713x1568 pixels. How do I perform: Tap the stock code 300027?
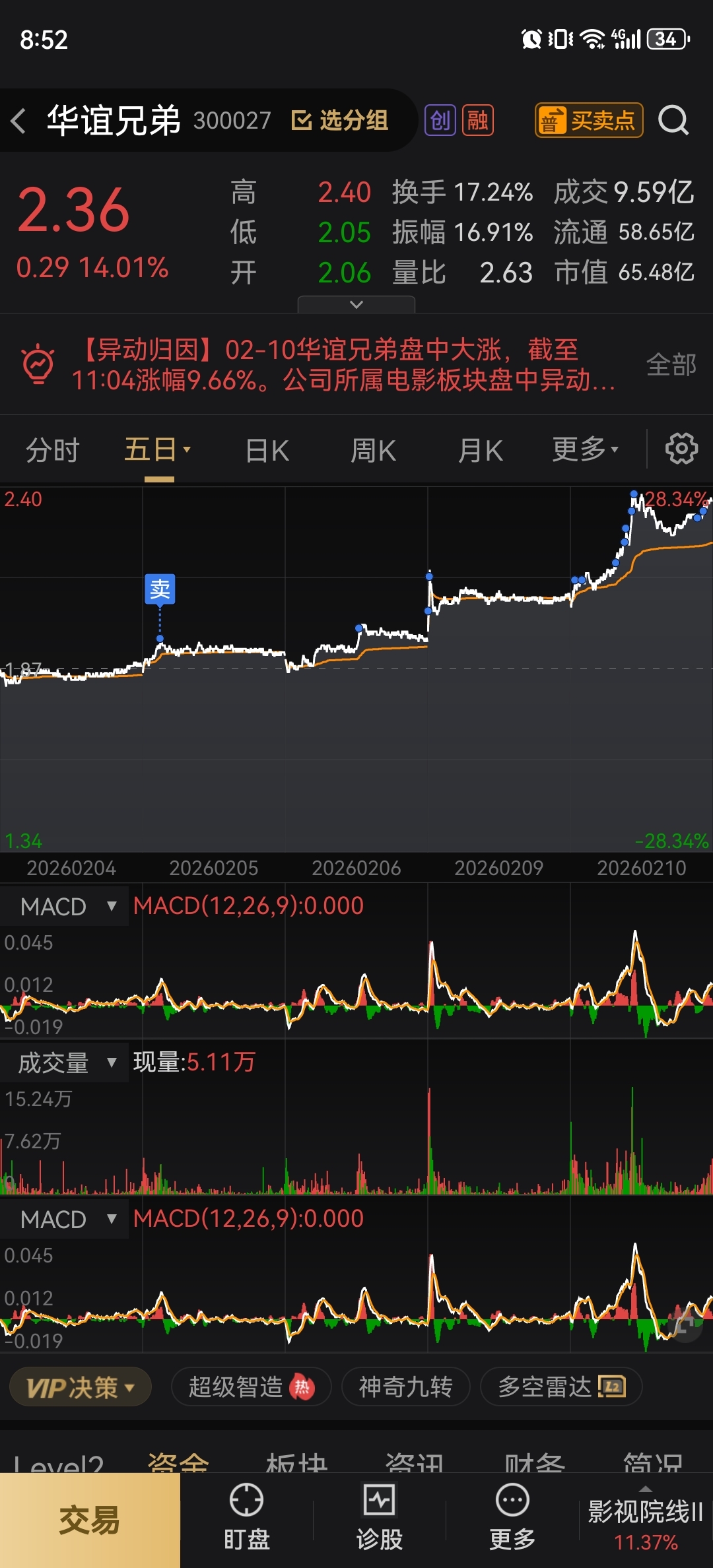tap(232, 121)
